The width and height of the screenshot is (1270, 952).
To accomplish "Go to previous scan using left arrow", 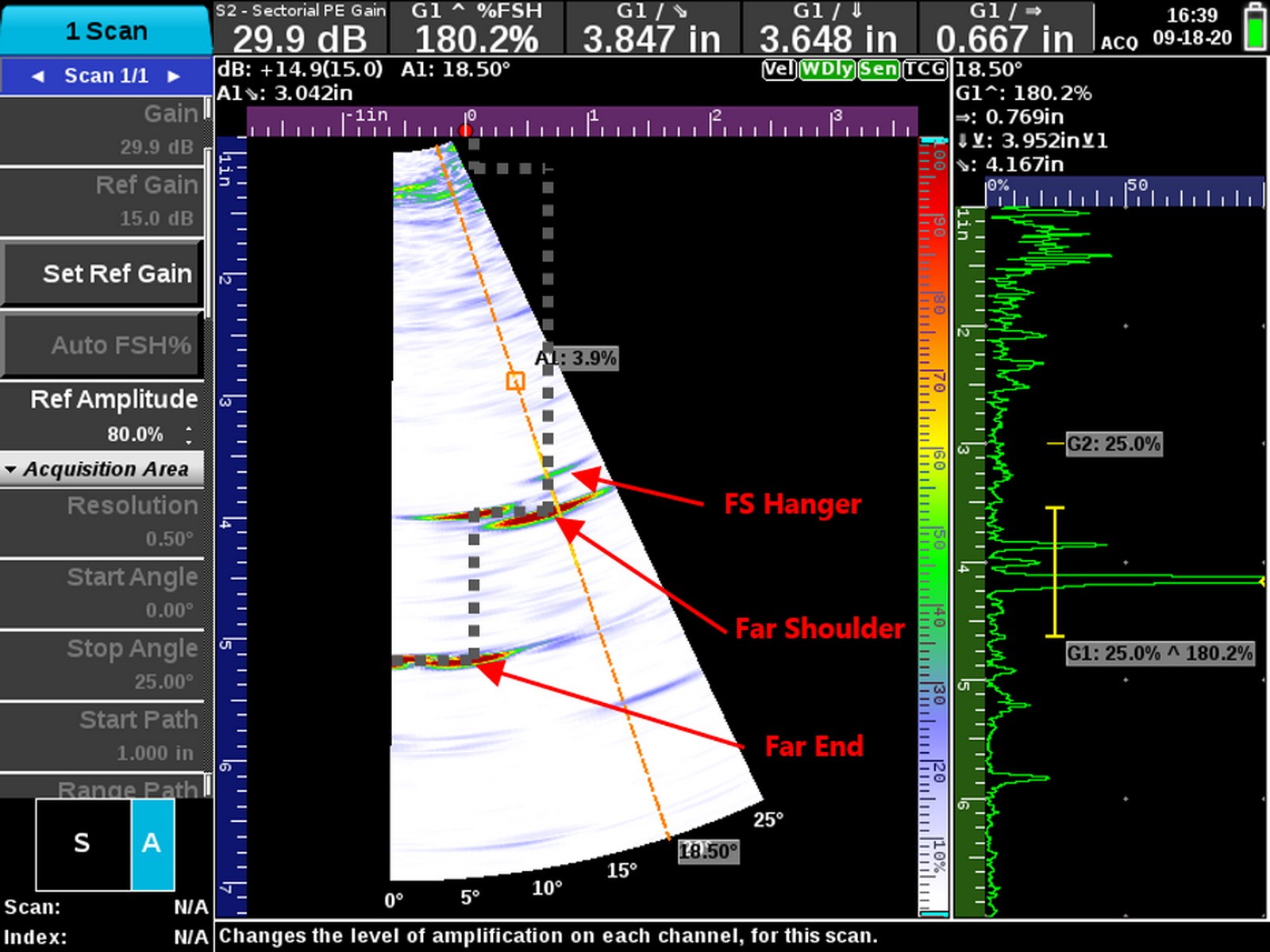I will pos(37,76).
